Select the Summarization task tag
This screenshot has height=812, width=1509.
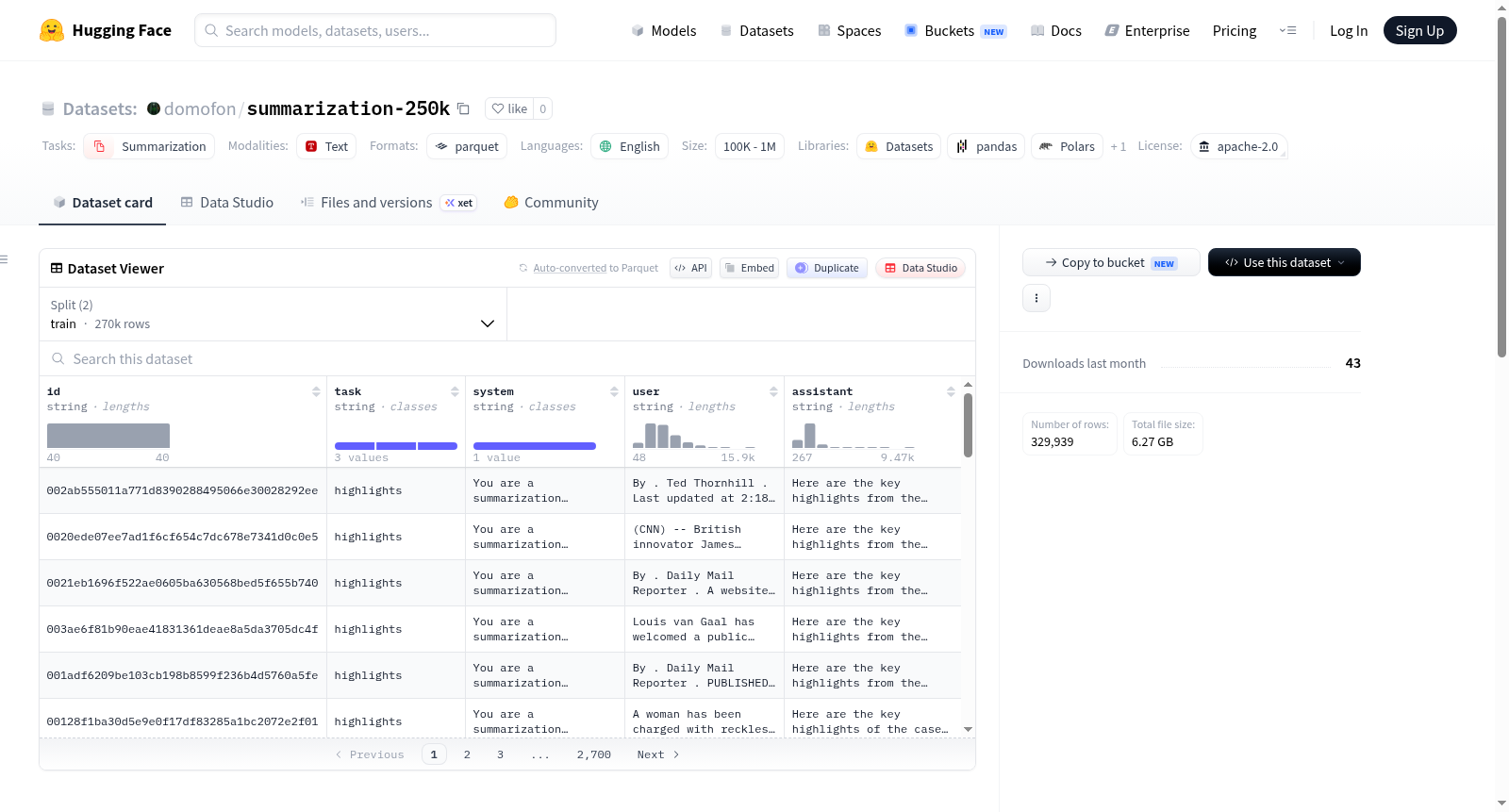tap(149, 146)
